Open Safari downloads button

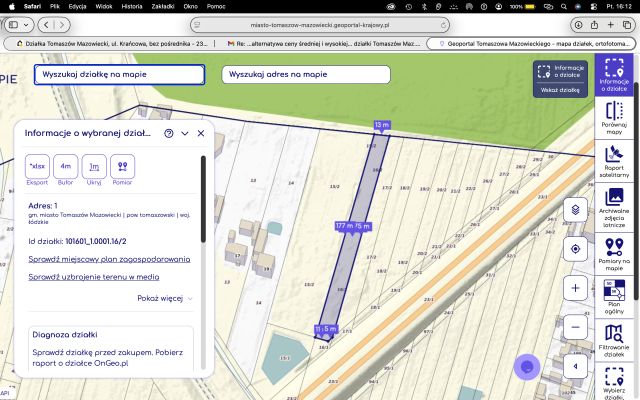(578, 25)
